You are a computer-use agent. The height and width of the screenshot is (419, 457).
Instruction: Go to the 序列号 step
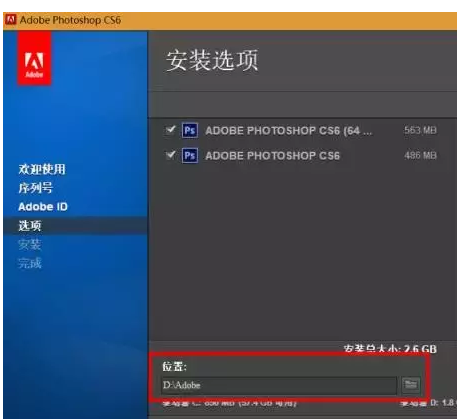36,188
